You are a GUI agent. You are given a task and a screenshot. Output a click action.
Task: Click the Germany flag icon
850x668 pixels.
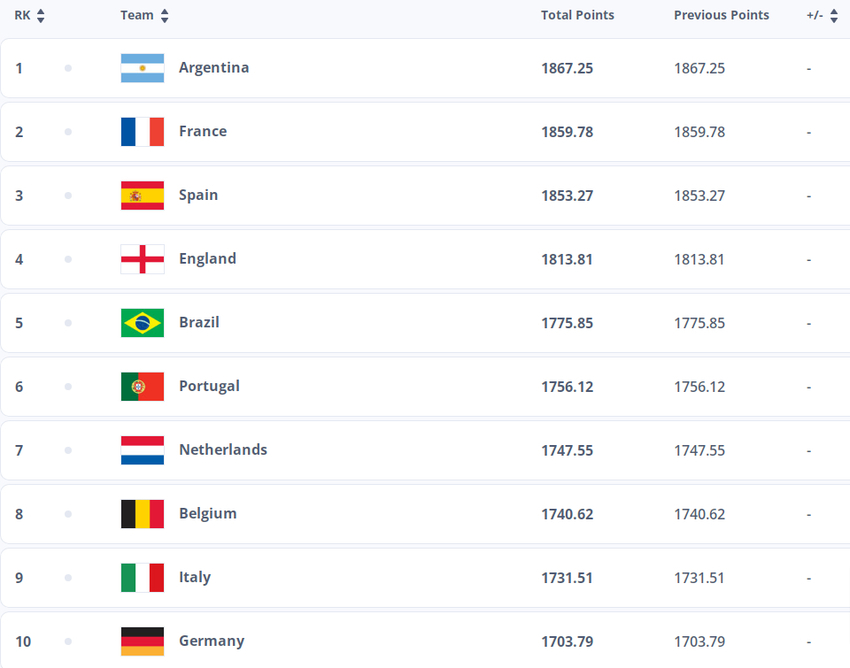[142, 641]
